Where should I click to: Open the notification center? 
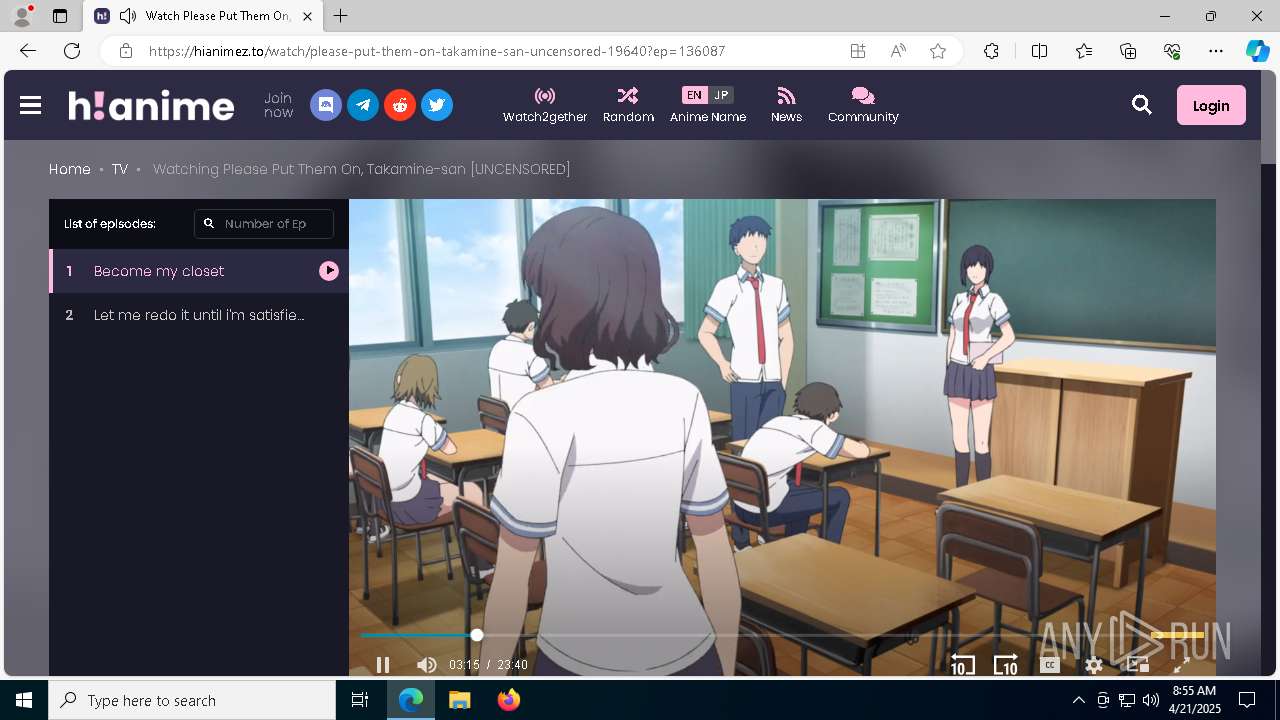pyautogui.click(x=1247, y=700)
